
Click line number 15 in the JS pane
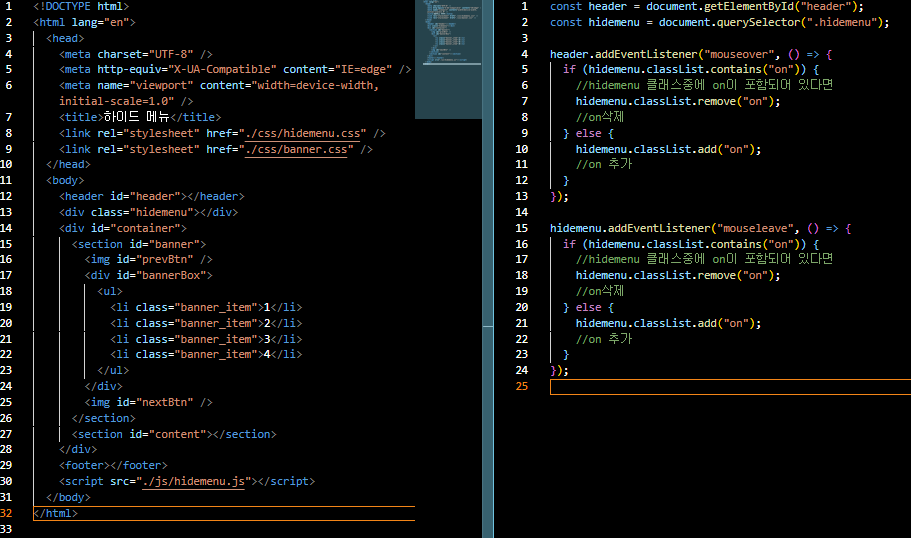coord(522,228)
